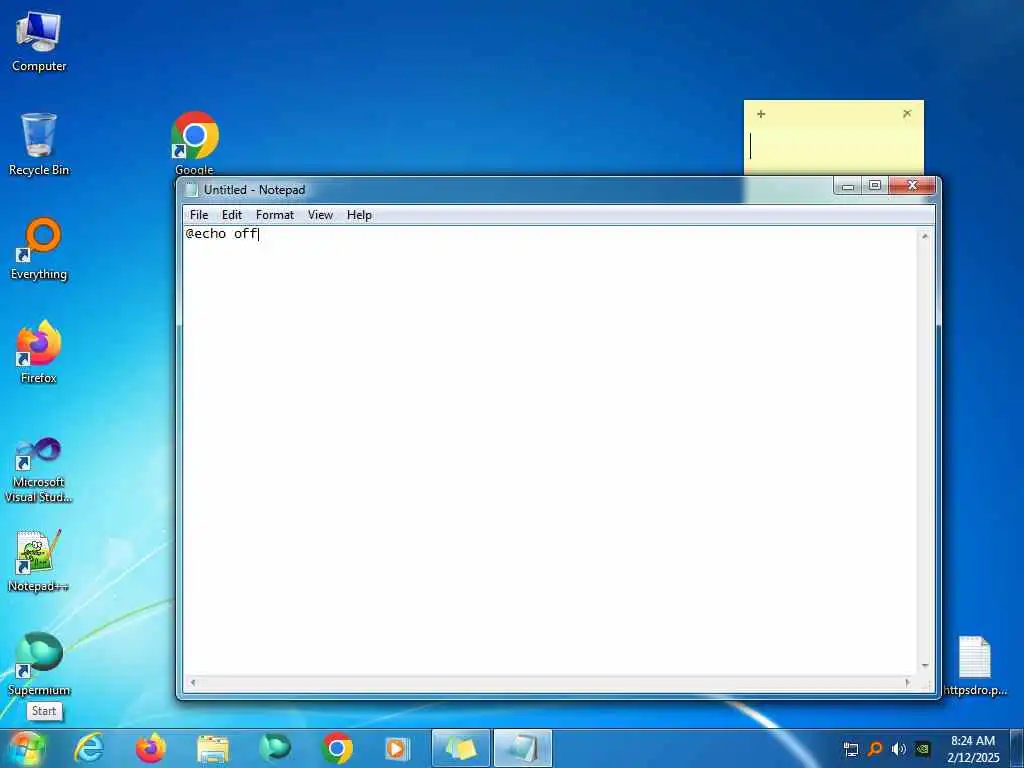Minimize the Notepad window
1024x768 pixels.
click(848, 186)
